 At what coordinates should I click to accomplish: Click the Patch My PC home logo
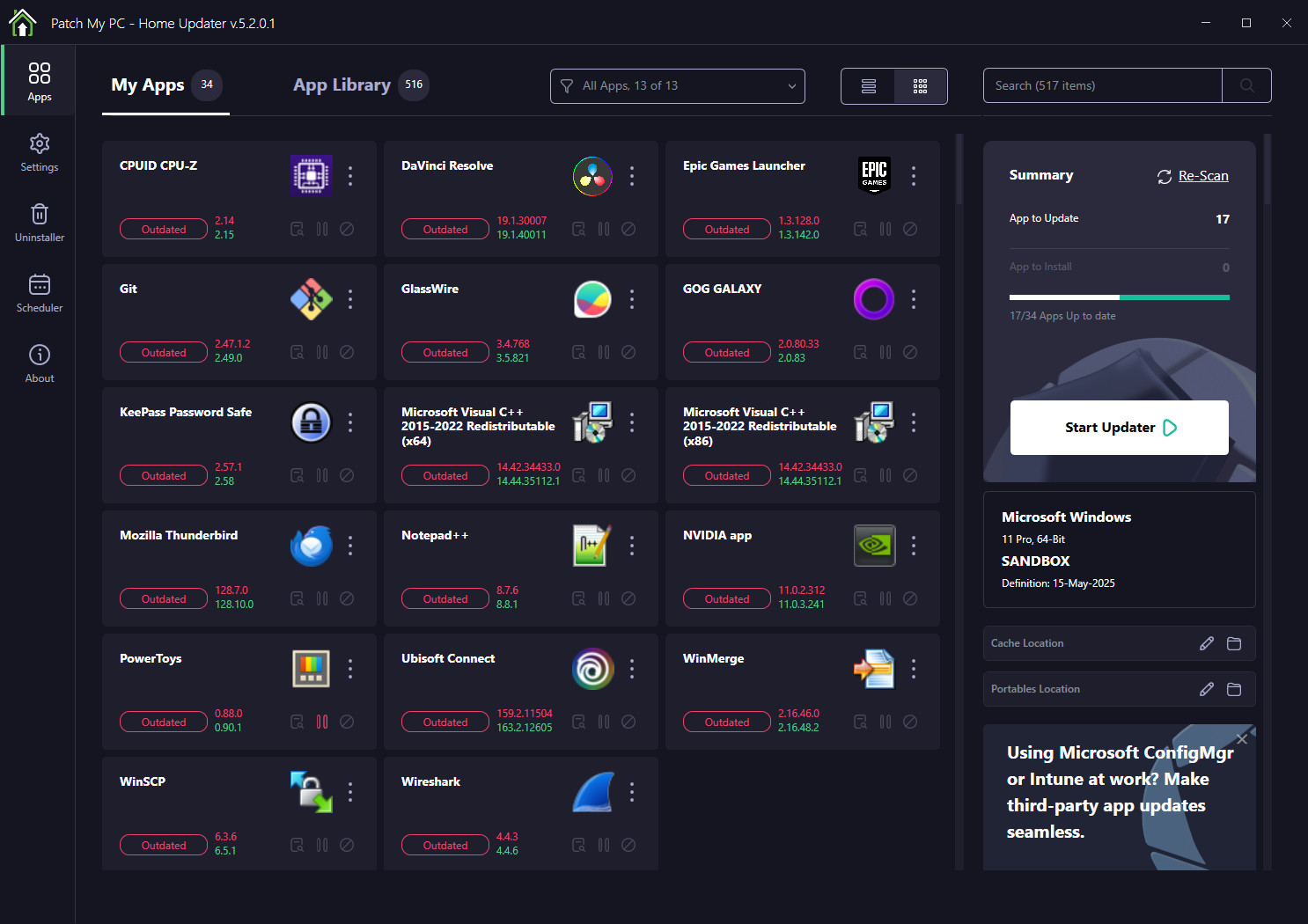pos(22,23)
